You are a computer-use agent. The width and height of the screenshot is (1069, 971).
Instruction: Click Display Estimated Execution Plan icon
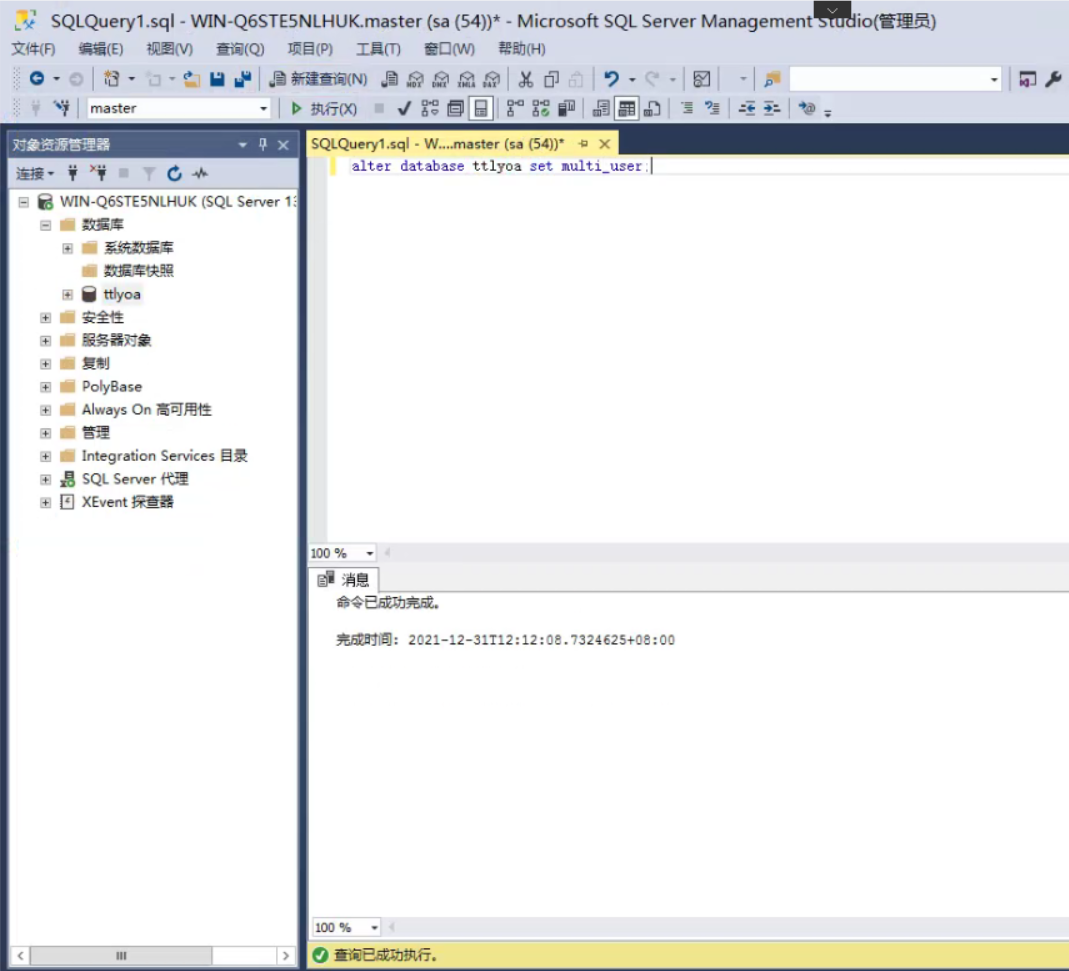430,108
